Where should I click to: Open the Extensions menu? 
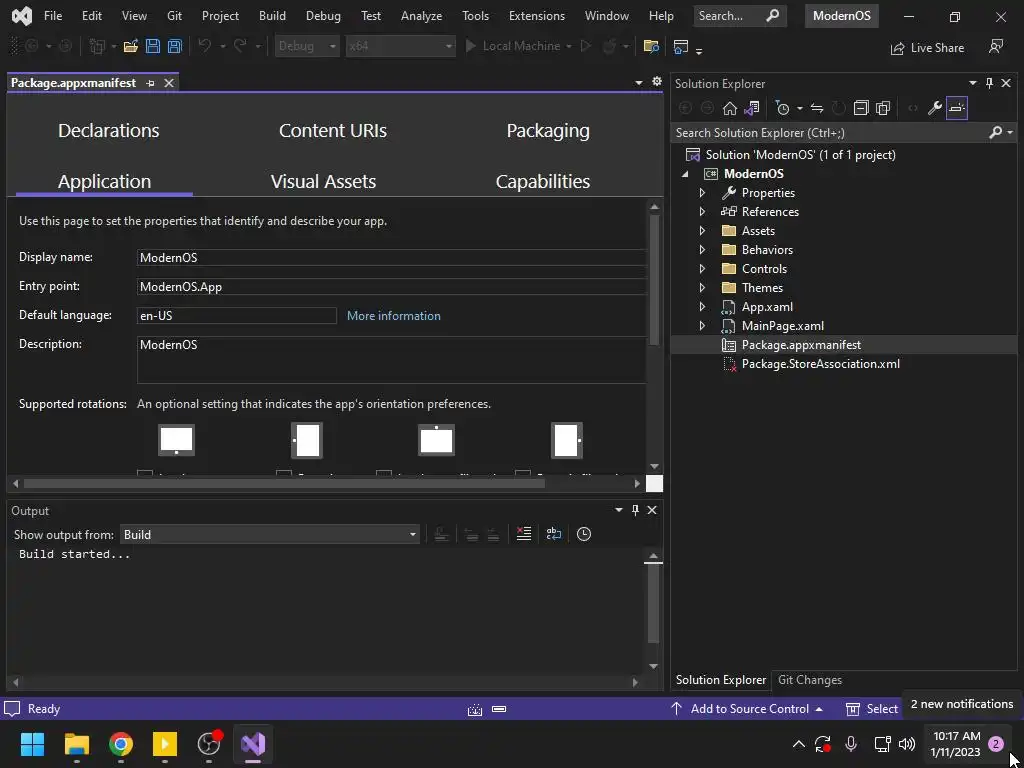point(537,16)
